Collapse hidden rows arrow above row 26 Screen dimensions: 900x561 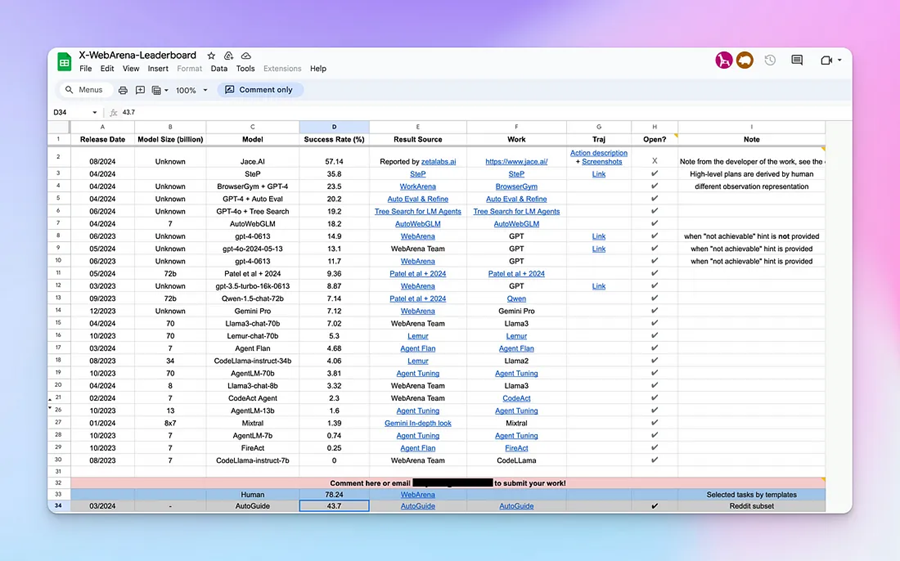click(51, 408)
